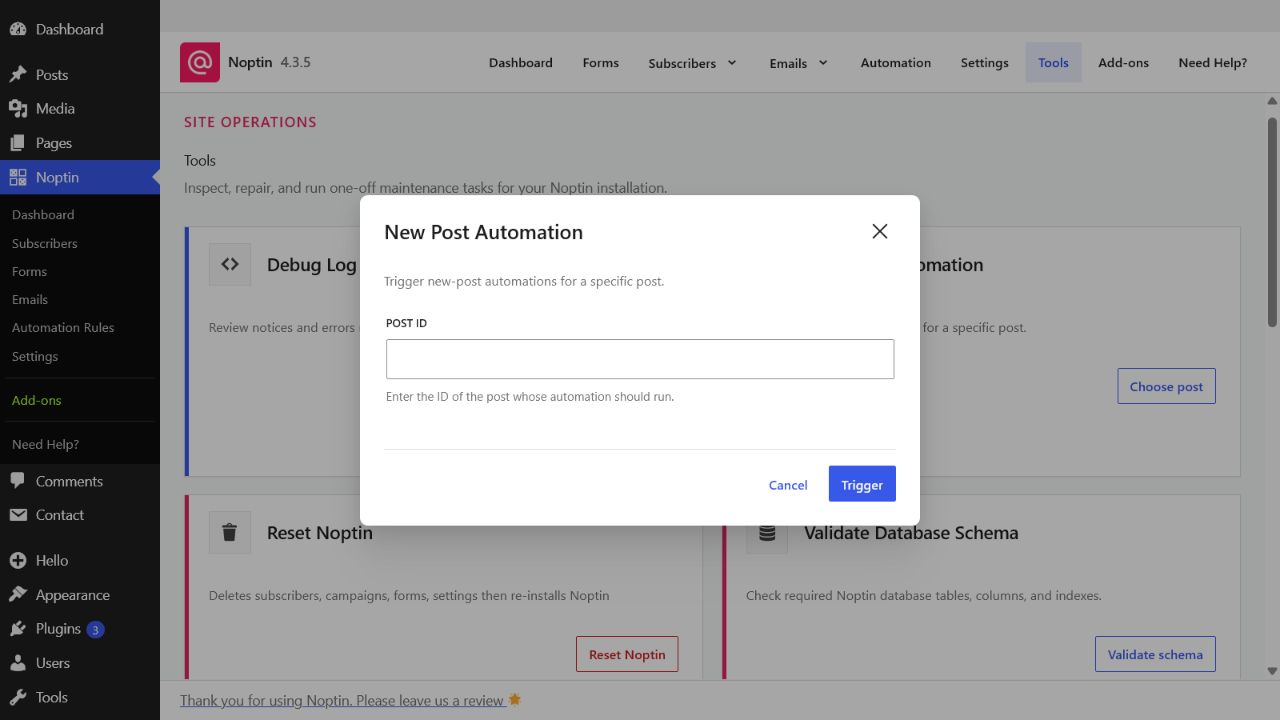The height and width of the screenshot is (720, 1280).
Task: Click the Reset Noptin trash icon
Action: [x=230, y=533]
